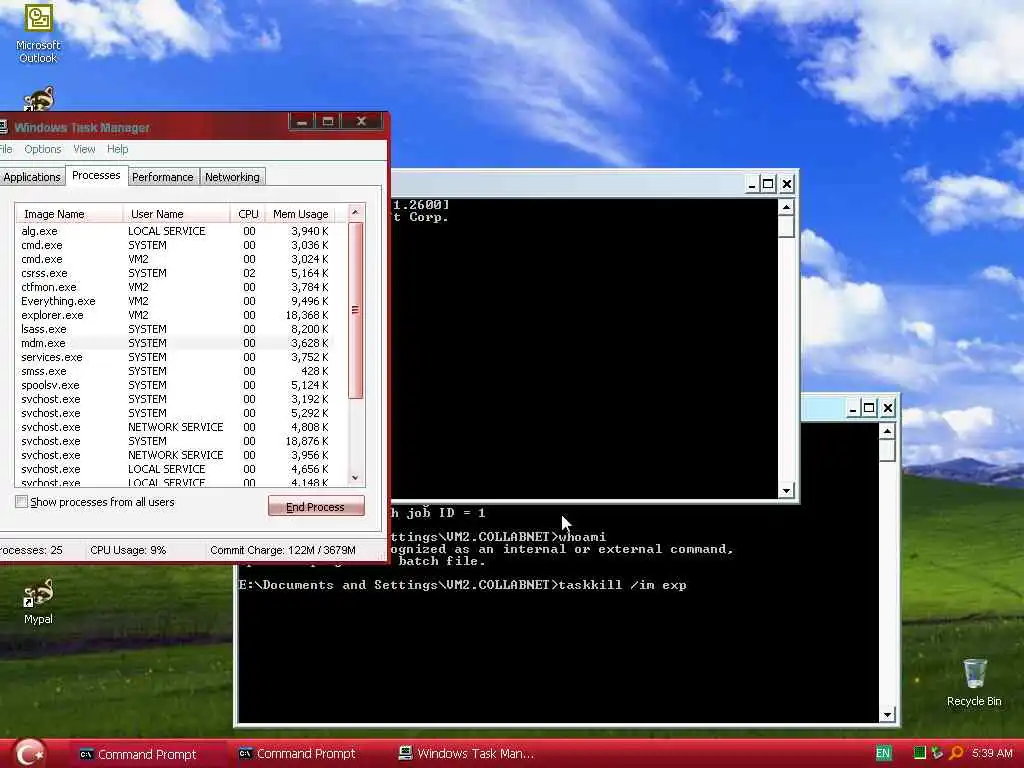Maximize the upper Command Prompt window

769,184
